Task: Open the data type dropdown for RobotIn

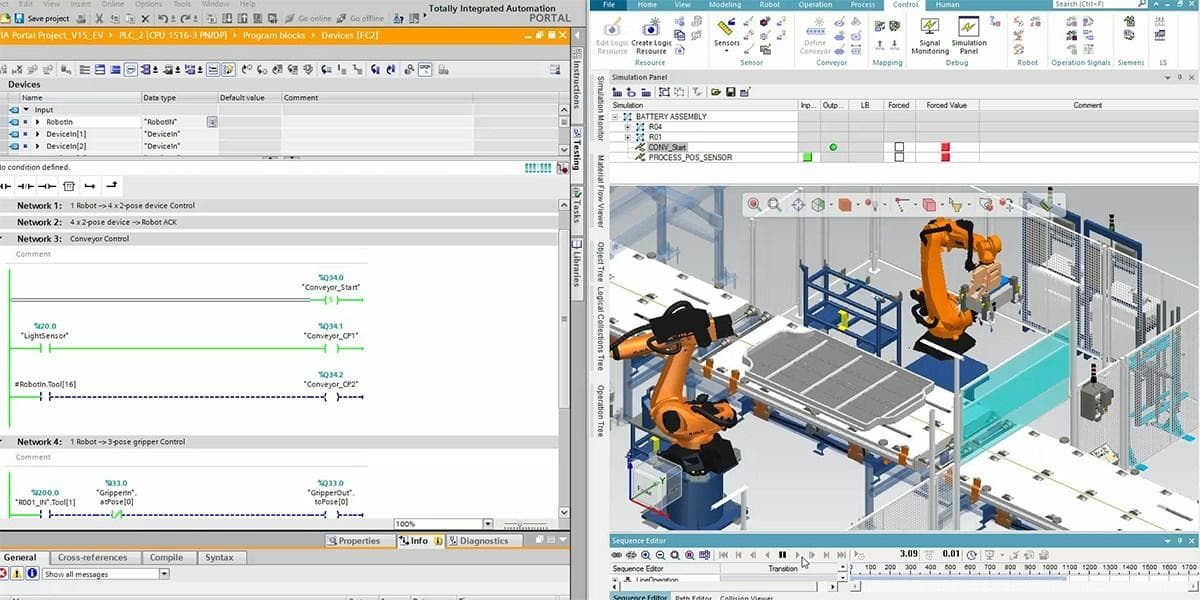Action: pos(212,122)
